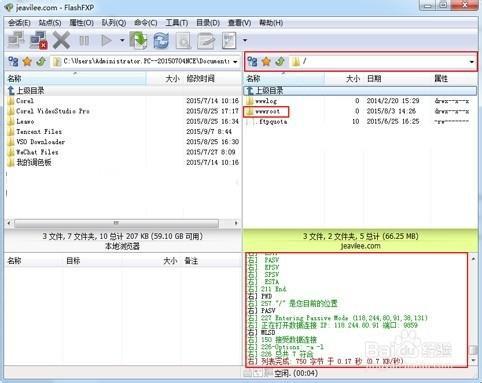
Task: Select the Tencent Files local folder
Action: click(39, 132)
